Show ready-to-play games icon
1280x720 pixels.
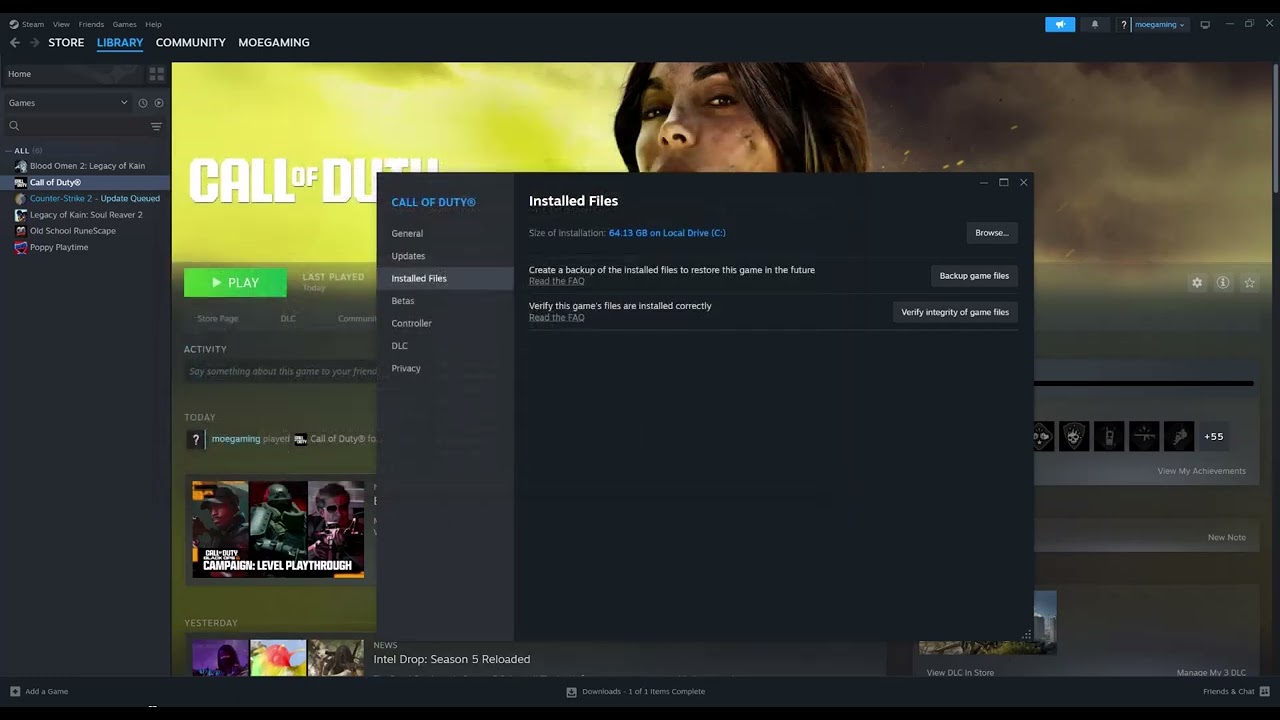159,103
